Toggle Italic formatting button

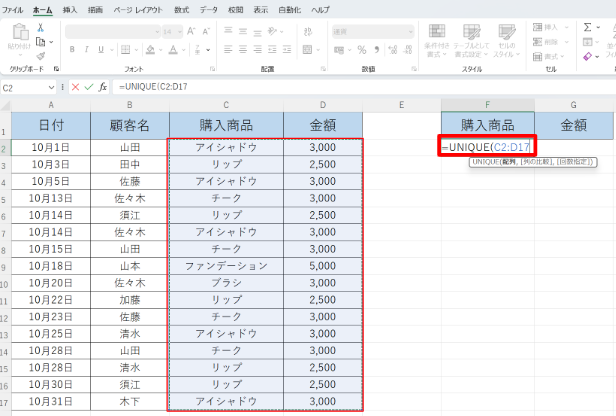pyautogui.click(x=84, y=51)
